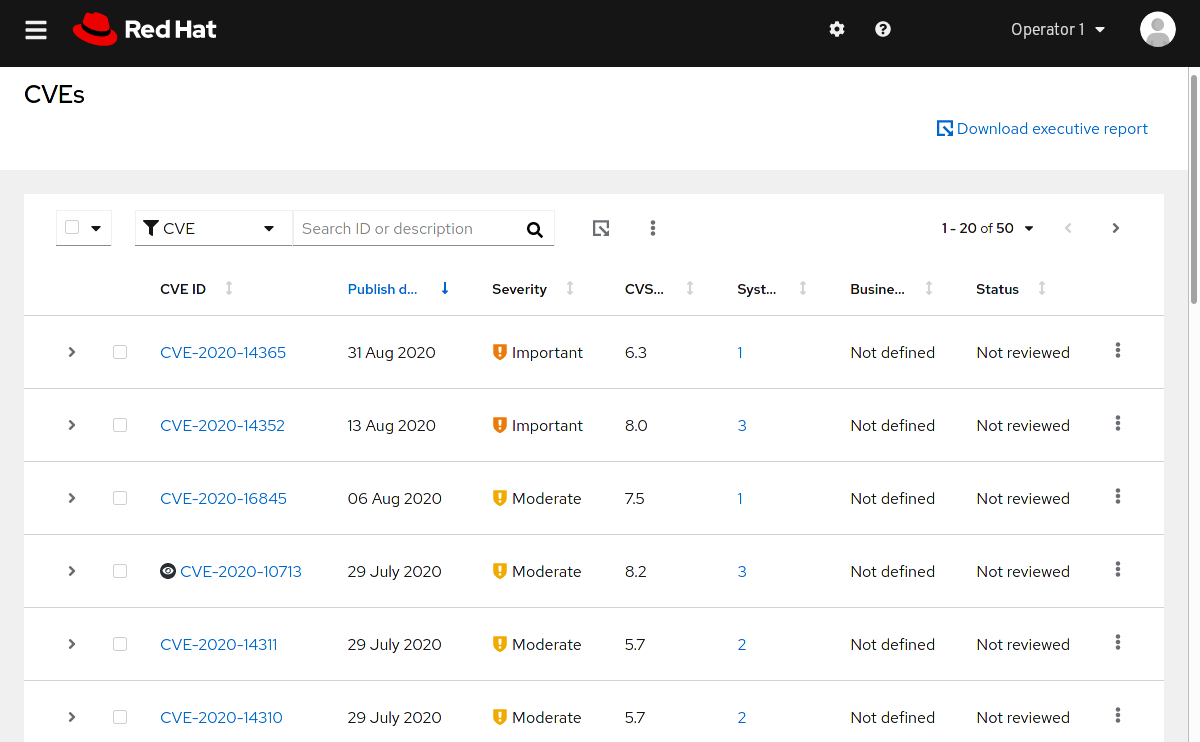Click the user avatar icon

click(x=1157, y=30)
